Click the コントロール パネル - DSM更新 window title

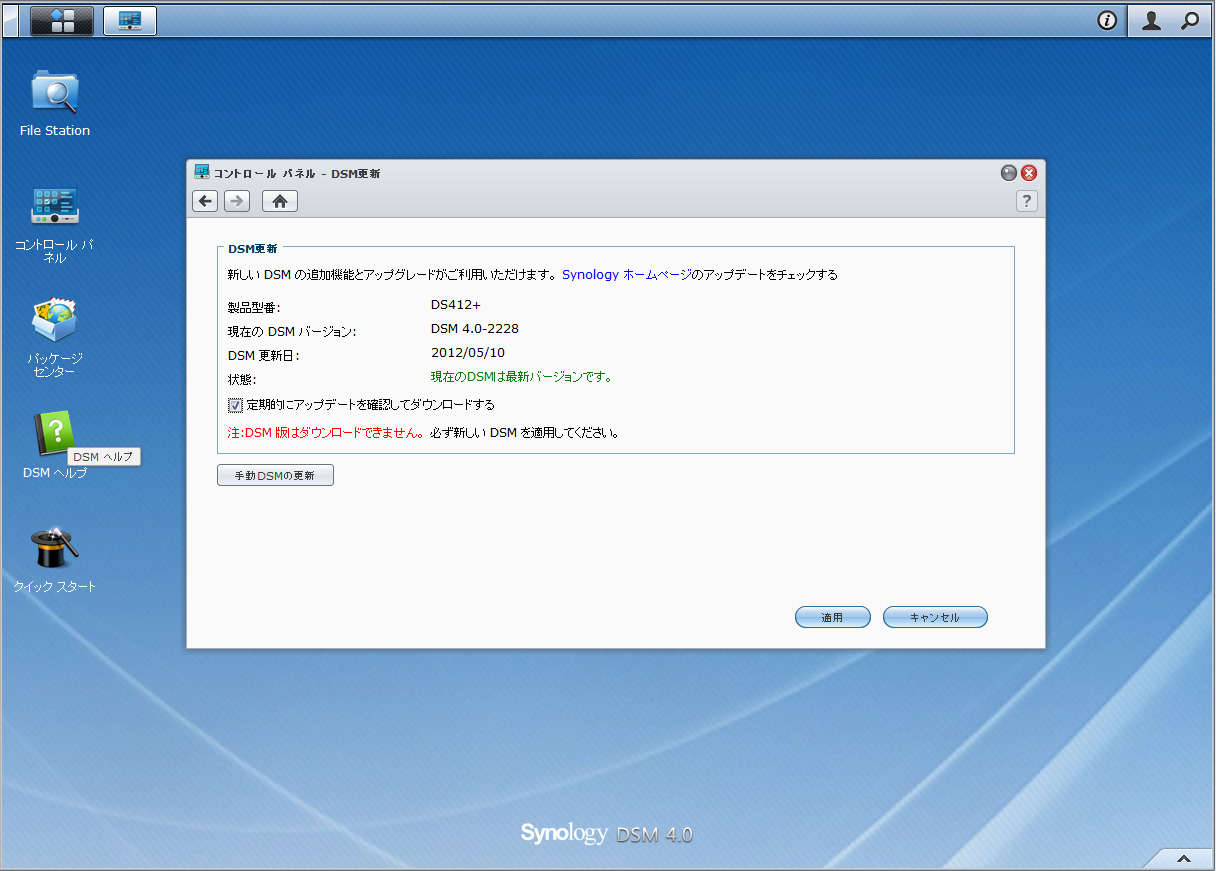point(297,173)
